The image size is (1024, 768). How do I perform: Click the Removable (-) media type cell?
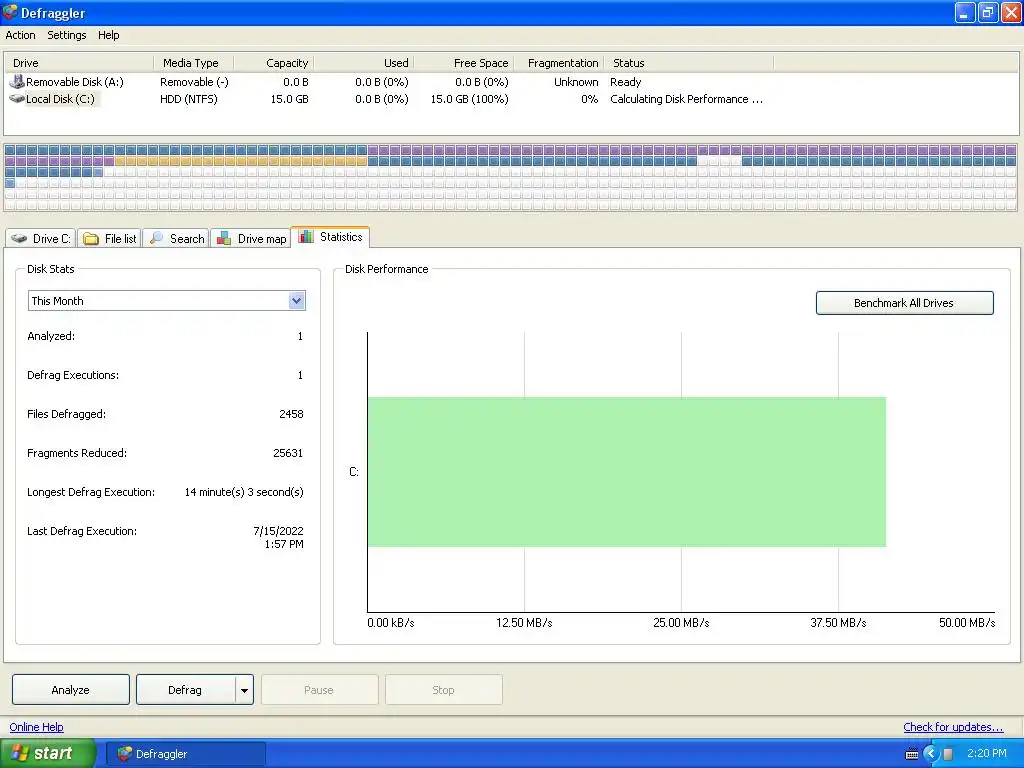click(194, 82)
